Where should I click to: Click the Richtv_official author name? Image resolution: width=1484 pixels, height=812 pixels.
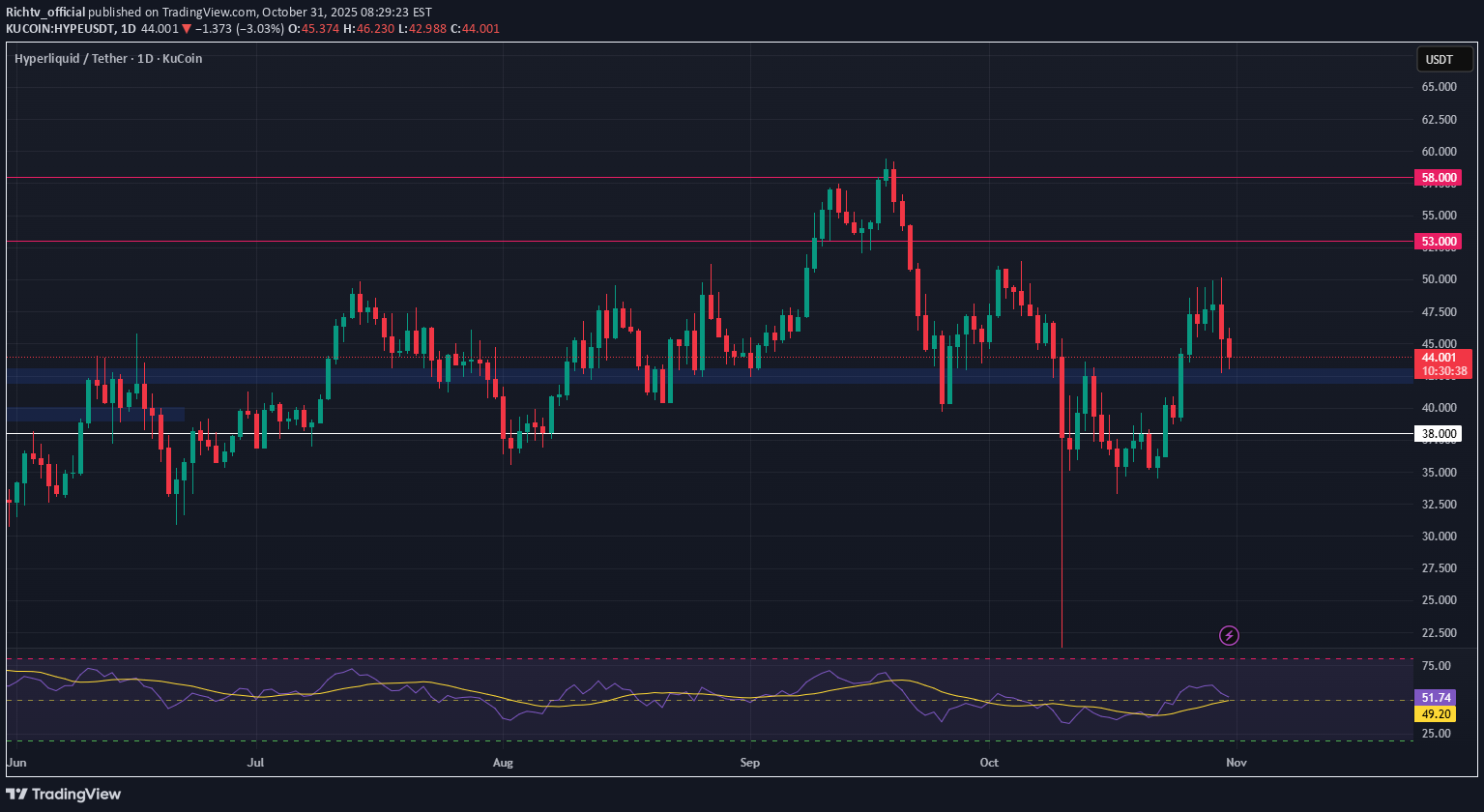pos(45,12)
